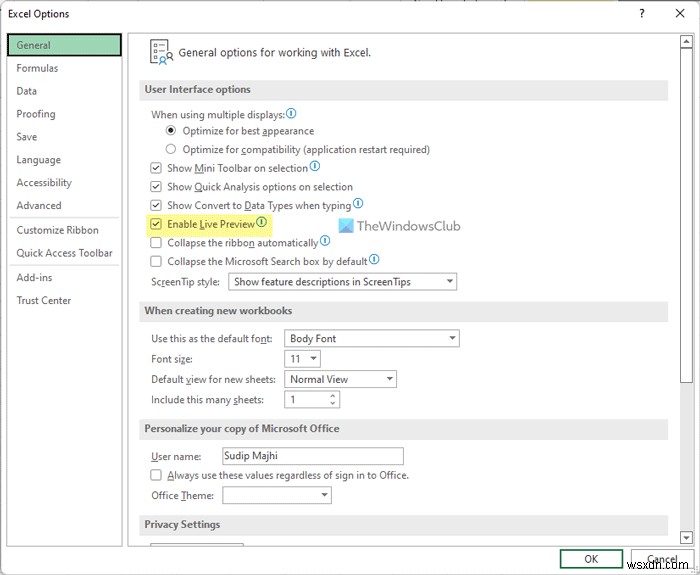Enable Collapse the Microsoft Search box
Screen dimensions: 700x575
coord(156,261)
